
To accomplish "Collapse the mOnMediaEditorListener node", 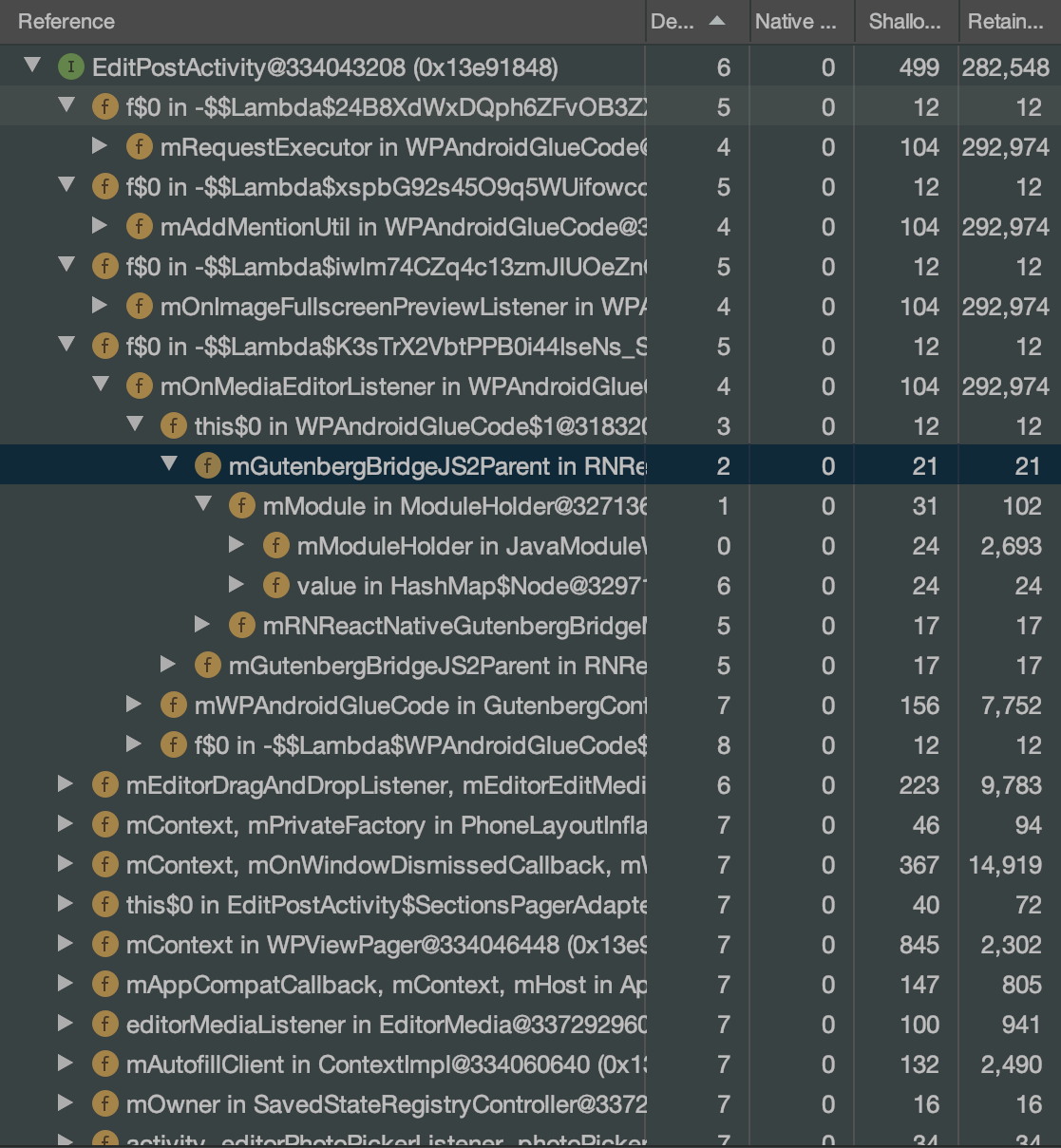I will click(x=101, y=386).
